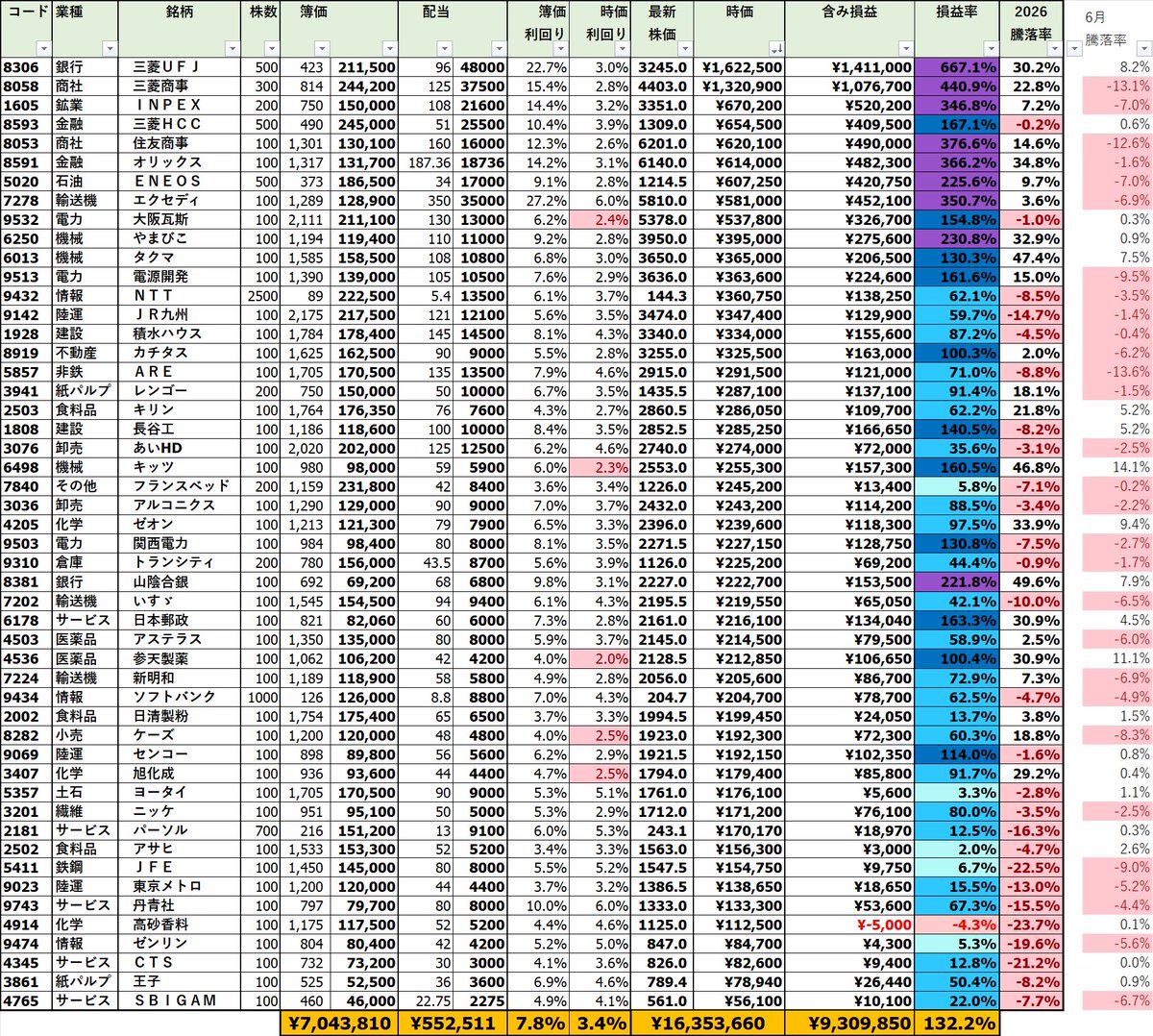Select the JR九州 name cell
Viewport: 1153px width, 1036px height.
(x=179, y=315)
